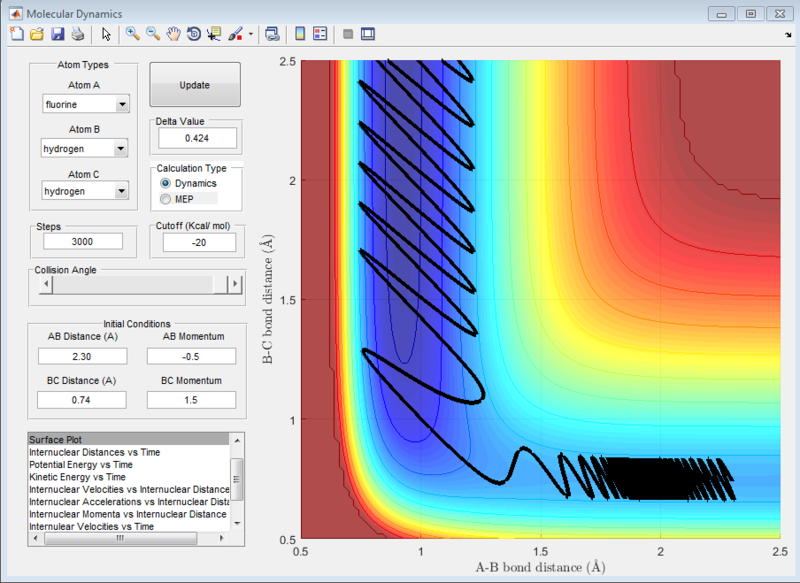Viewport: 800px width, 583px height.
Task: Activate the Pan hand tool
Action: pos(173,34)
